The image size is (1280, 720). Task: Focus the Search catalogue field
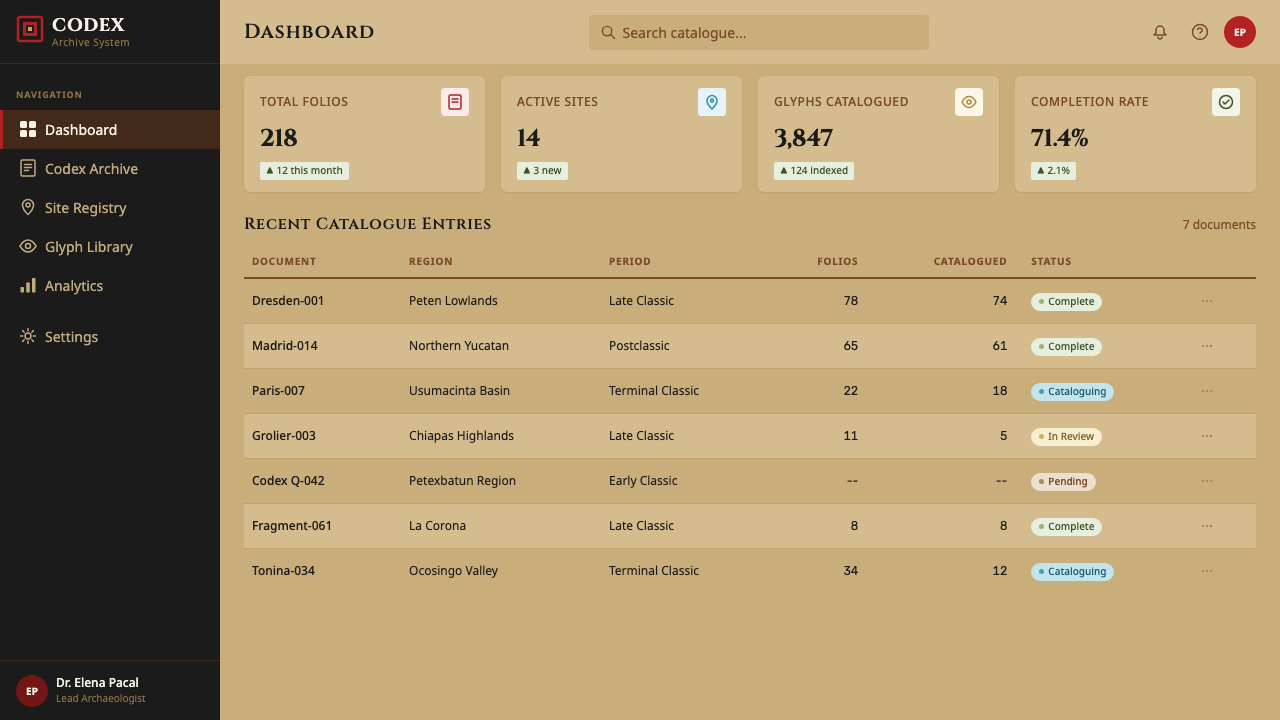pos(759,32)
